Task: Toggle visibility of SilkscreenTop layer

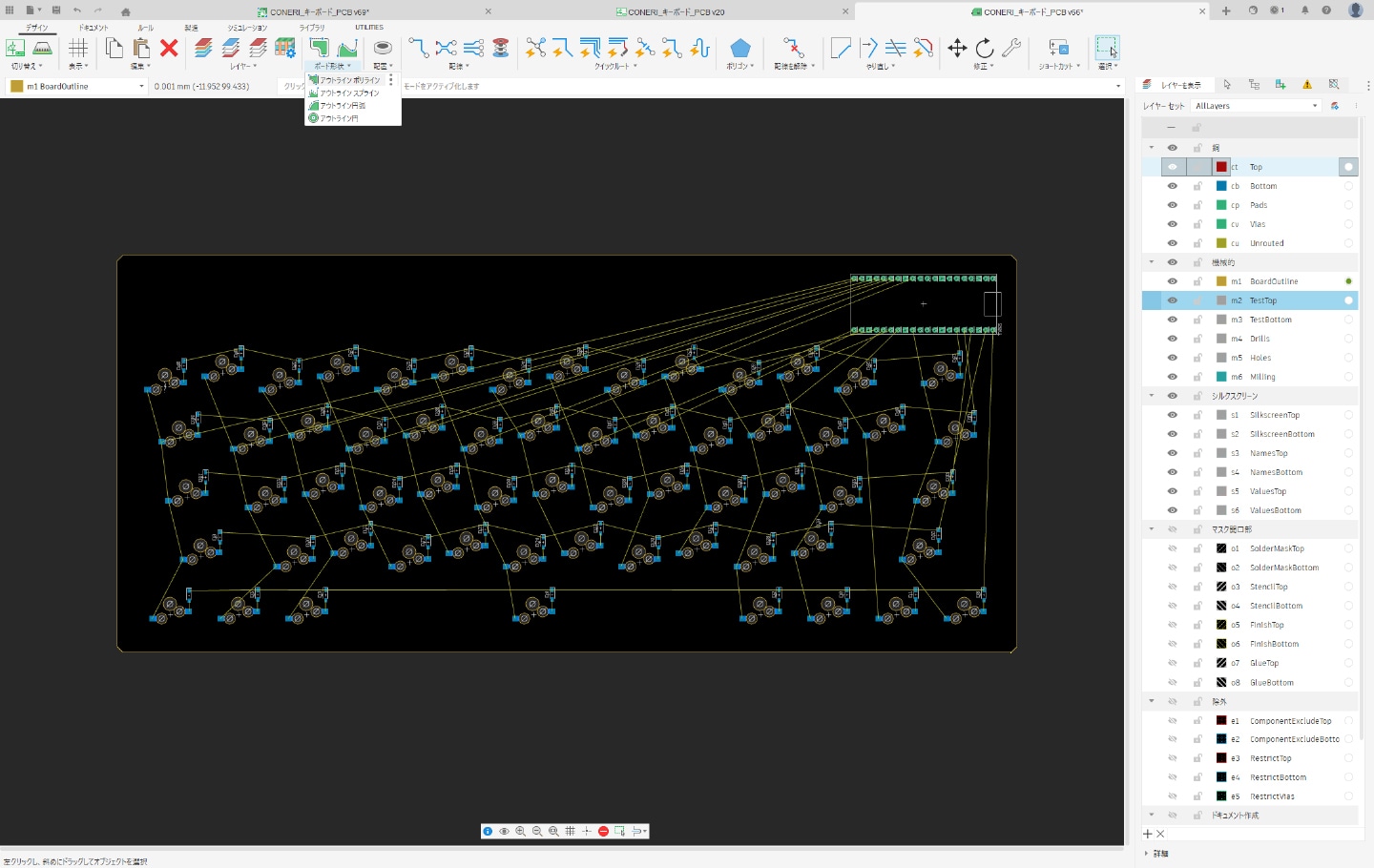Action: tap(1172, 415)
